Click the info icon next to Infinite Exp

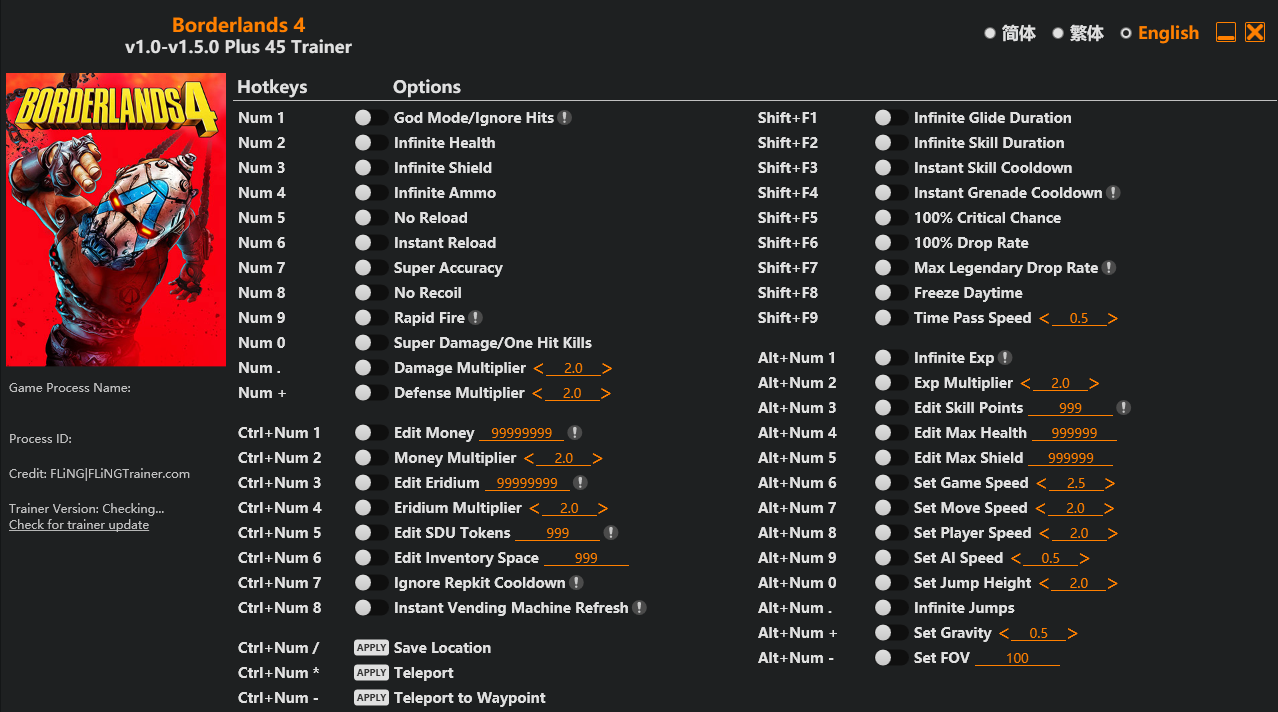tap(1005, 358)
